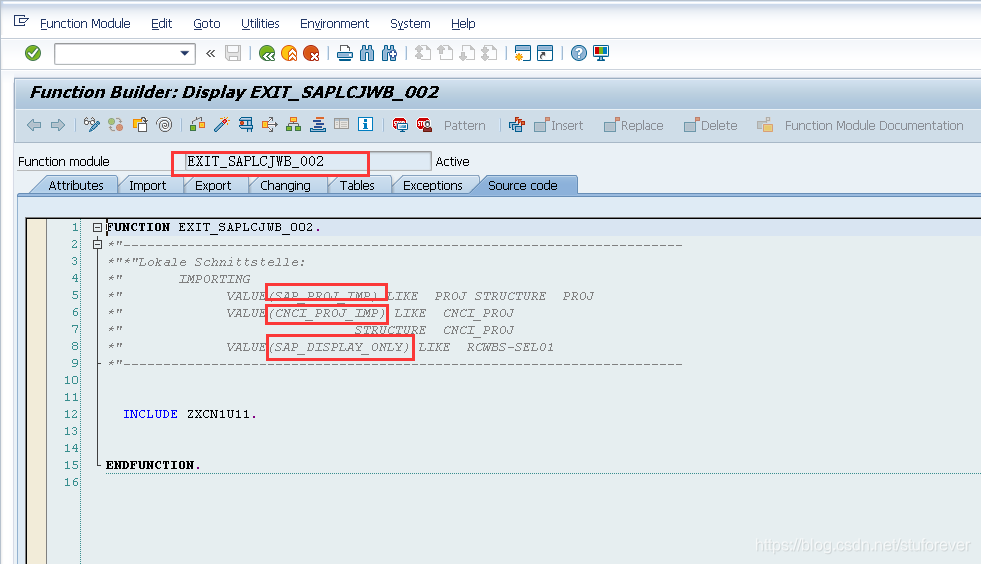The height and width of the screenshot is (564, 981).
Task: Click the SAP window menu icon
Action: point(21,21)
